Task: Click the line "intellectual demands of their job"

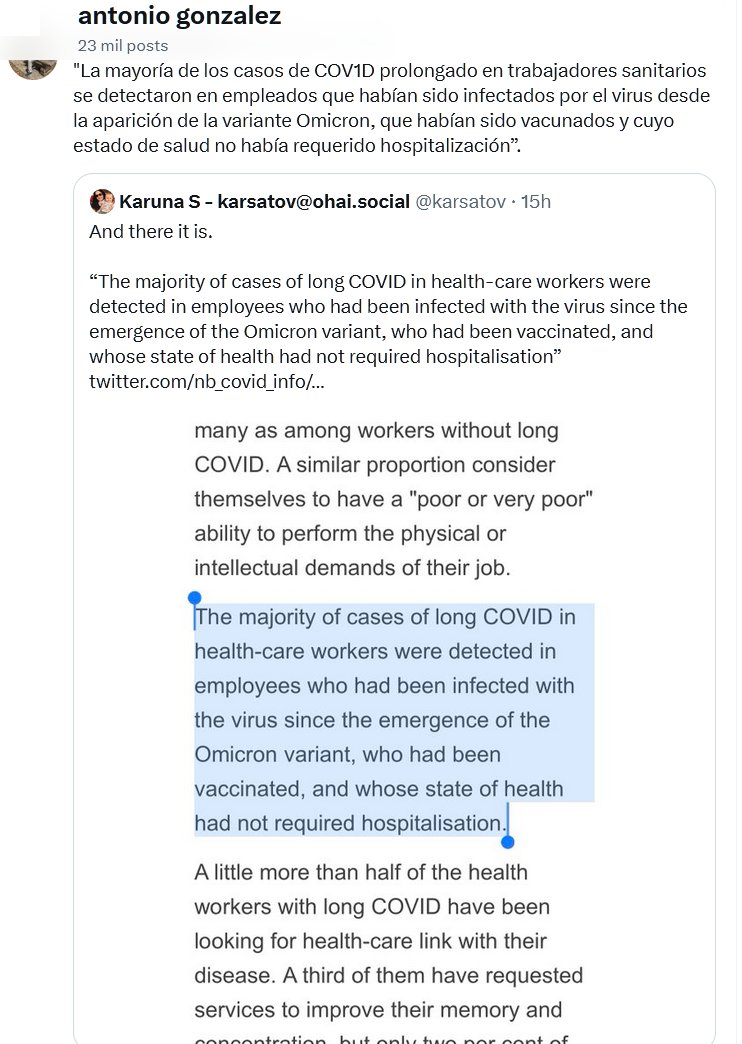Action: point(352,568)
